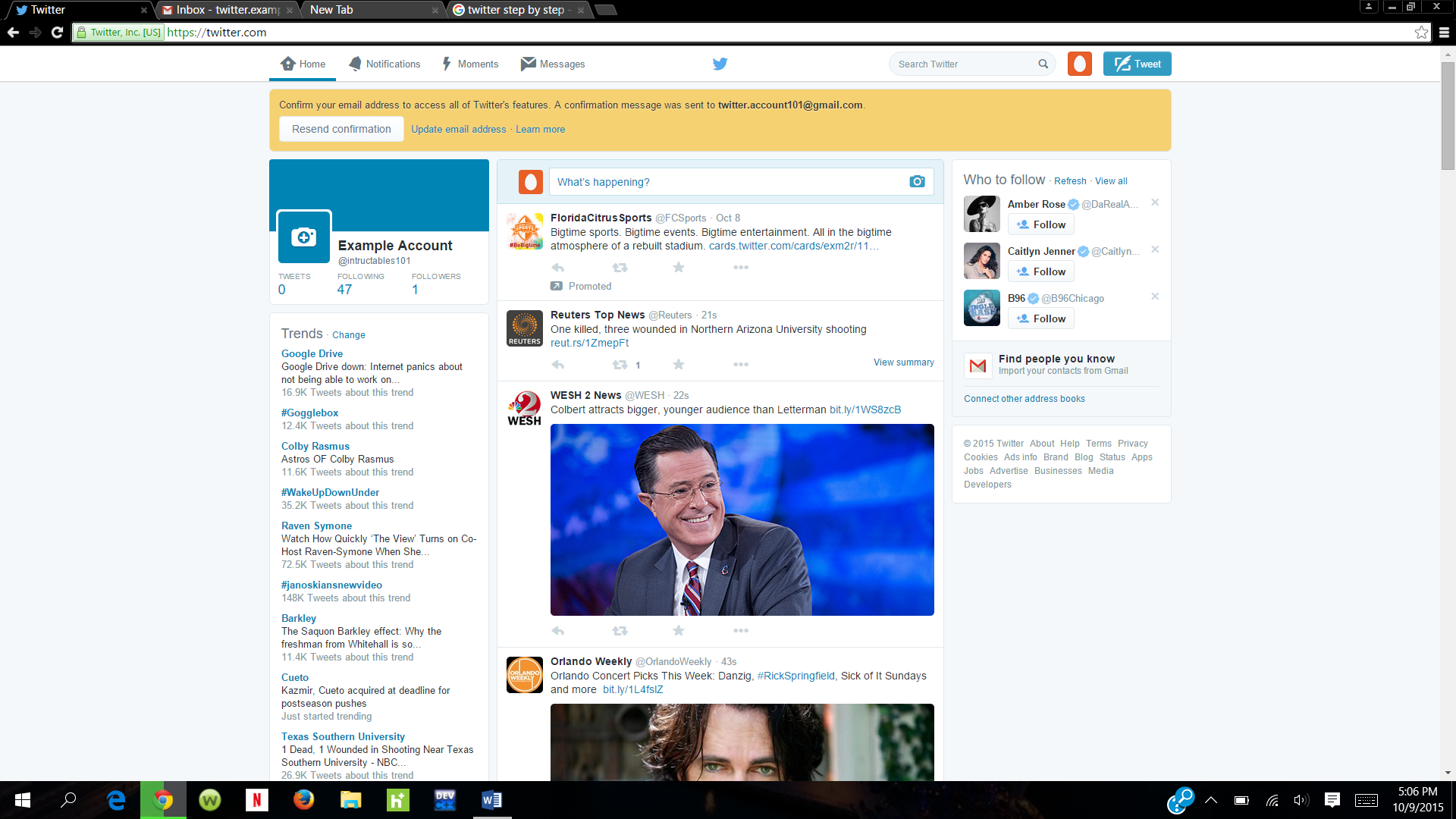The width and height of the screenshot is (1456, 819).
Task: Launch Firefox from the taskbar
Action: click(303, 800)
